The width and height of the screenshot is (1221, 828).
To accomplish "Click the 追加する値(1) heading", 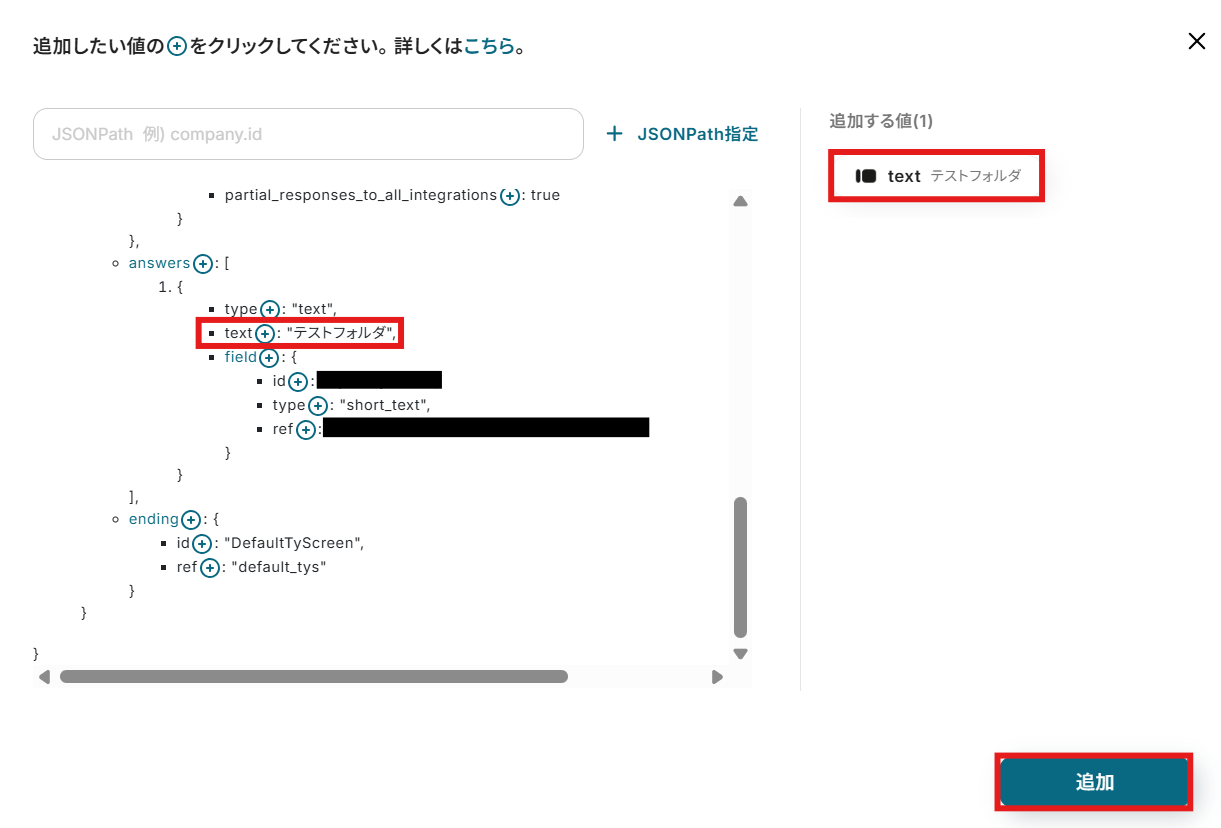I will (x=881, y=121).
